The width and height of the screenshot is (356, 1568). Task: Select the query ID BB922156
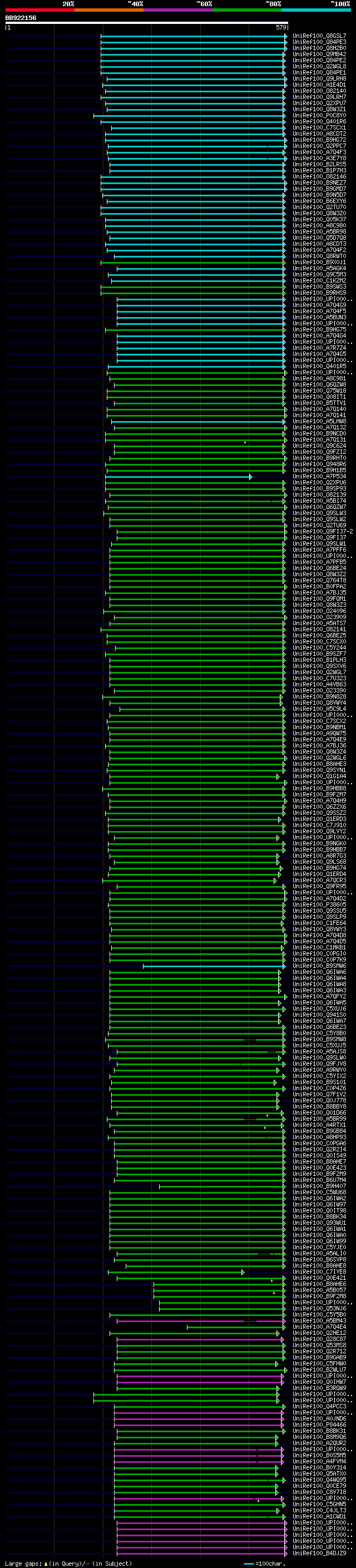tap(21, 18)
